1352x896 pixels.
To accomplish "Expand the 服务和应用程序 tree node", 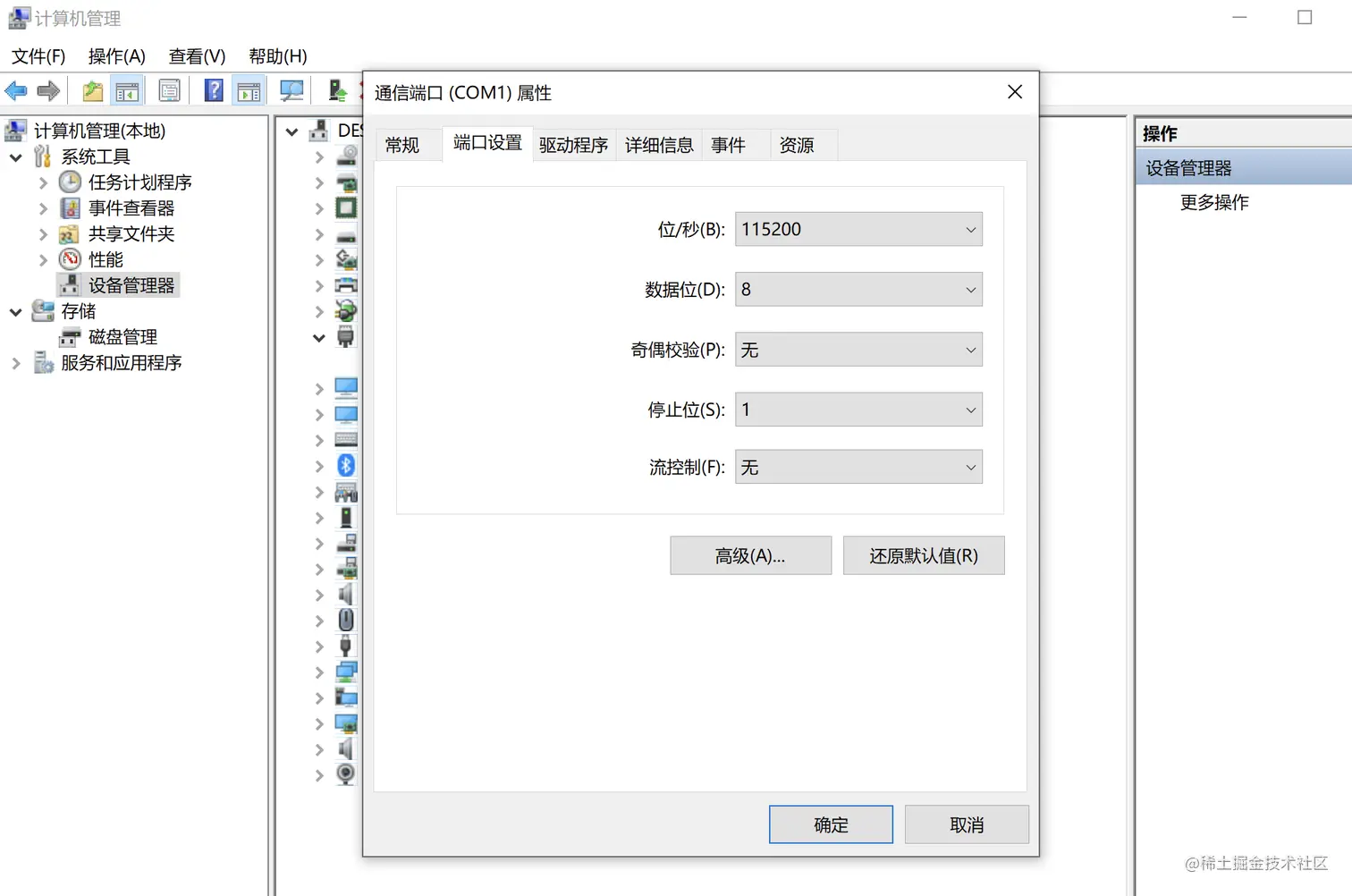I will (15, 363).
